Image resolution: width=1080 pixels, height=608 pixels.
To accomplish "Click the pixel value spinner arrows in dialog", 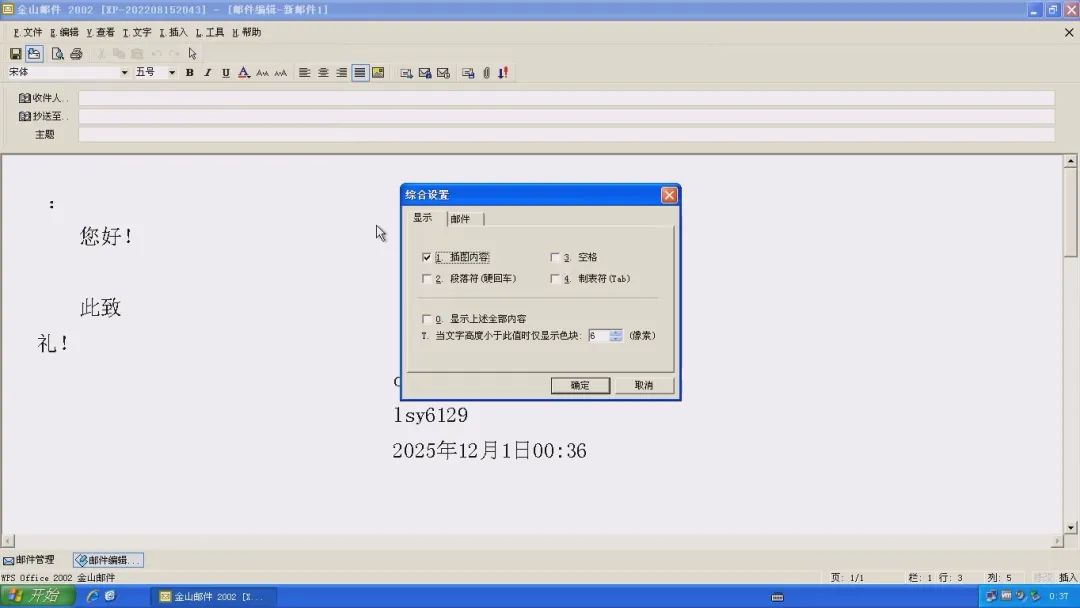I will (x=616, y=335).
